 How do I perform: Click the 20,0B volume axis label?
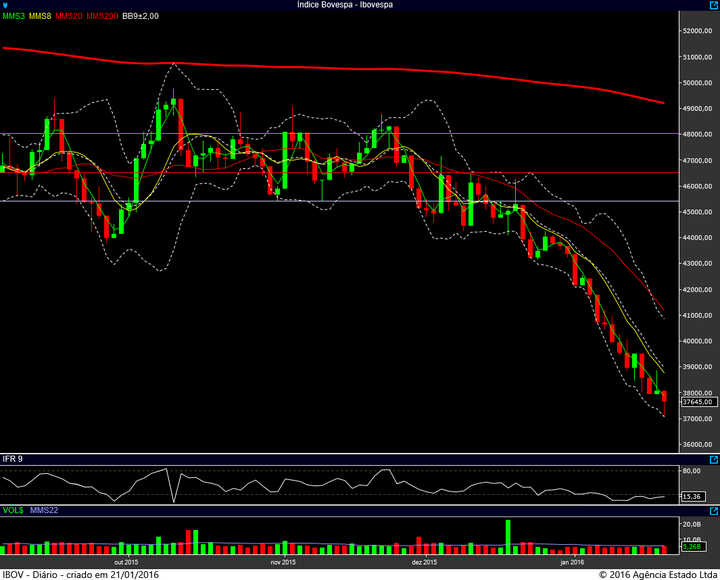[692, 524]
